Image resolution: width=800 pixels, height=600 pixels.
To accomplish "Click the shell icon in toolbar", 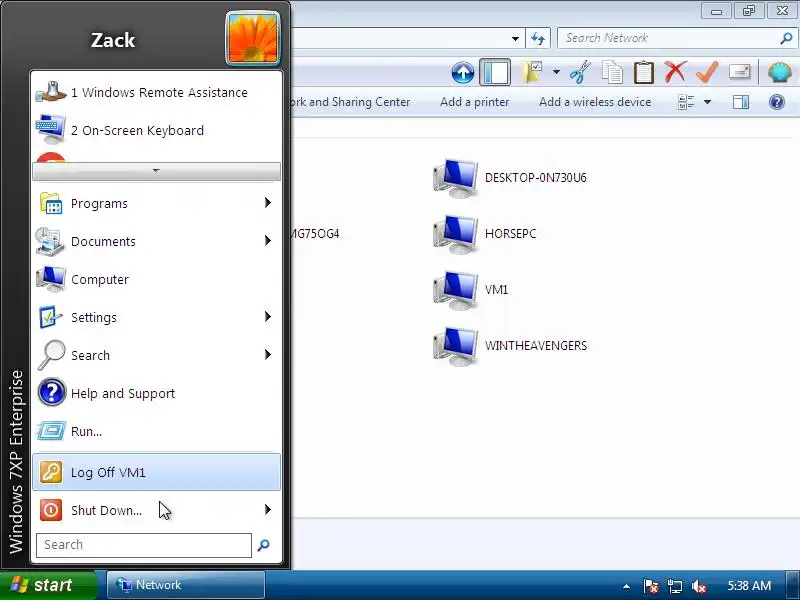I will 780,72.
